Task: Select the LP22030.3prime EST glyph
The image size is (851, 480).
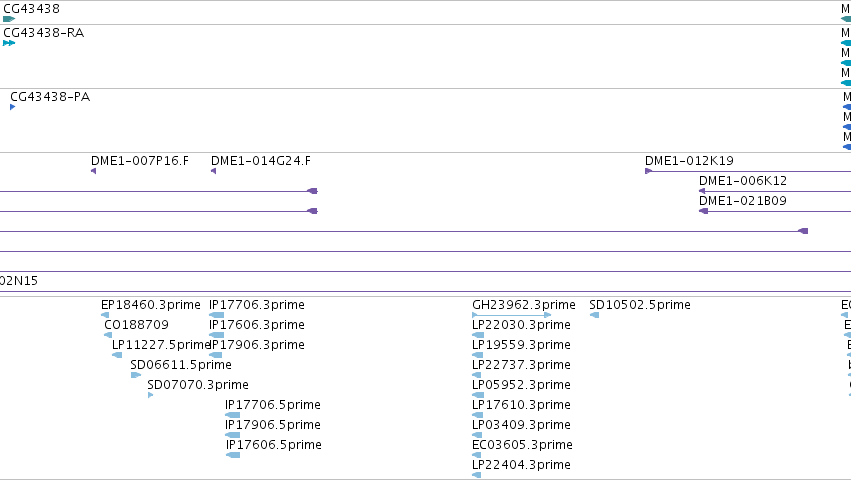Action: [478, 335]
